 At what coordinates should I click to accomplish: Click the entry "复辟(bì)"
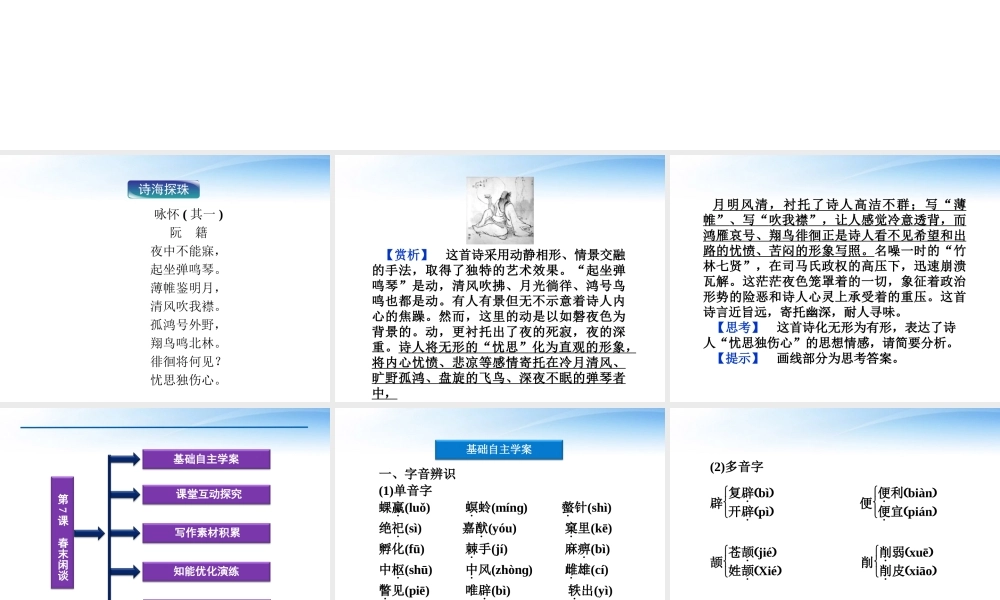click(751, 494)
